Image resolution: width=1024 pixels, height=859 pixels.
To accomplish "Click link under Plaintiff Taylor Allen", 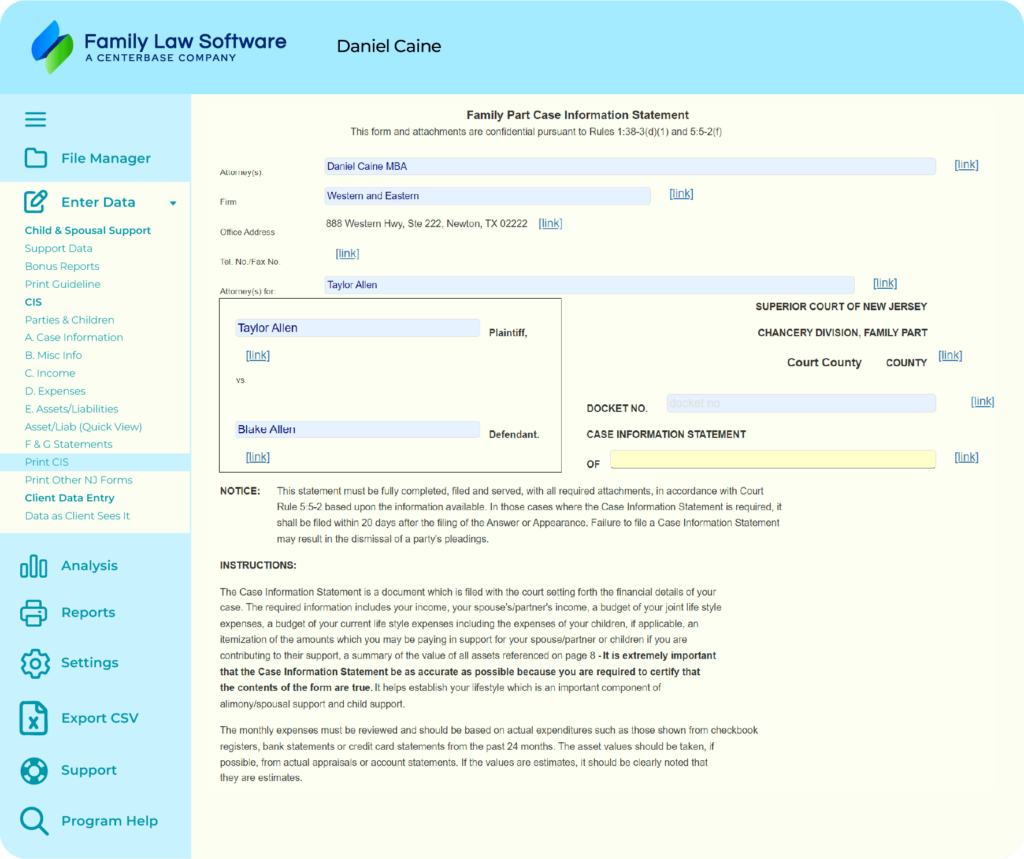I will 257,355.
